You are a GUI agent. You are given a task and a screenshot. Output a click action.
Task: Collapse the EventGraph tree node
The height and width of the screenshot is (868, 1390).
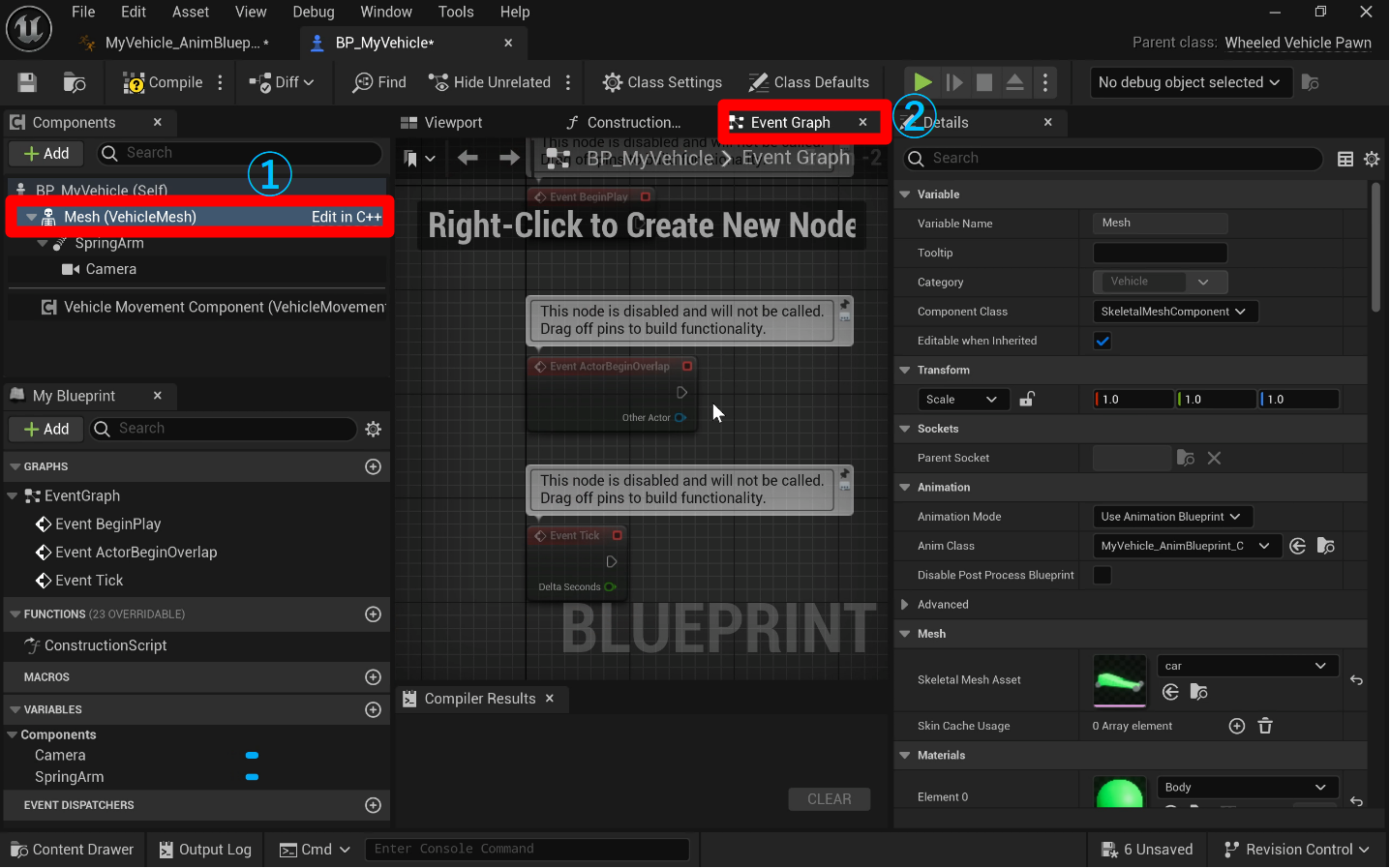click(x=13, y=495)
